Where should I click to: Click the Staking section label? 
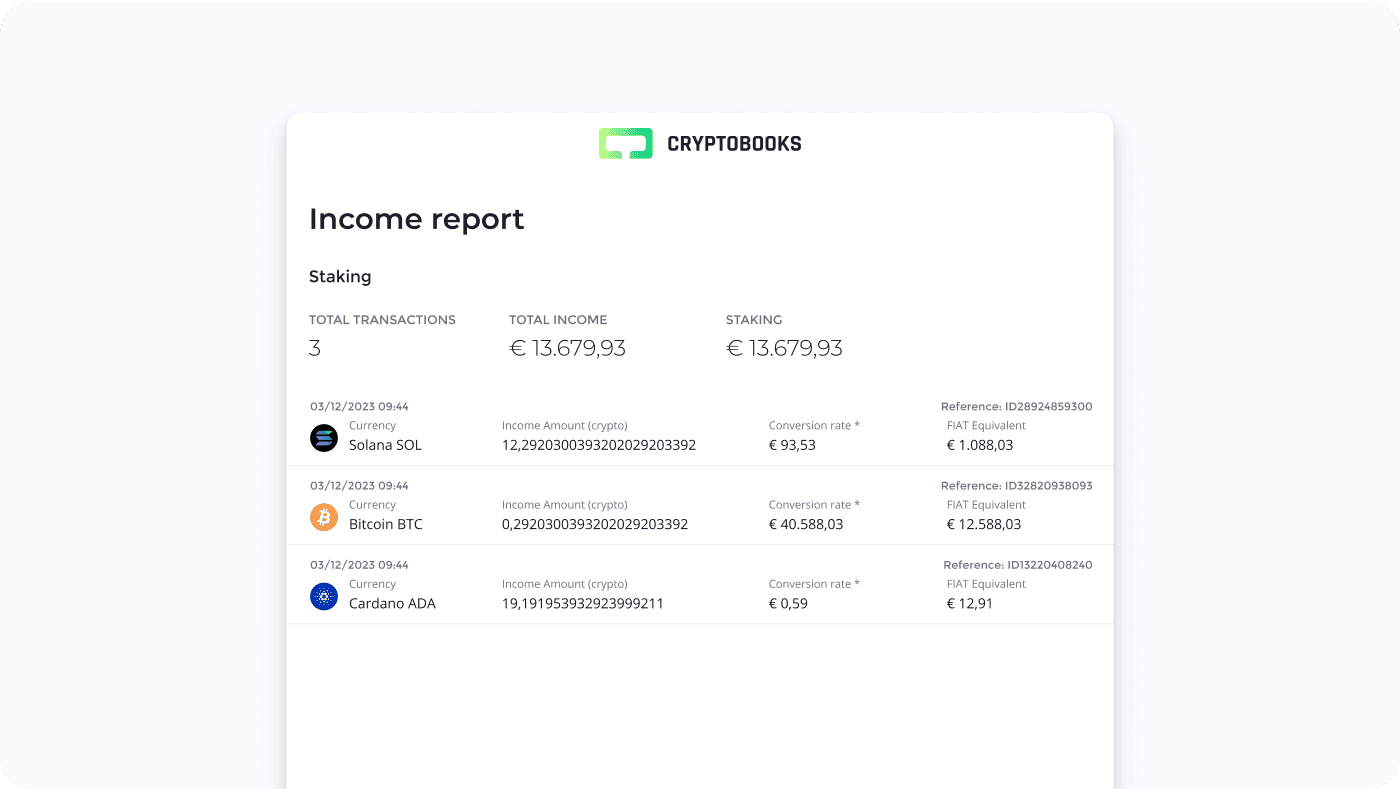tap(340, 276)
